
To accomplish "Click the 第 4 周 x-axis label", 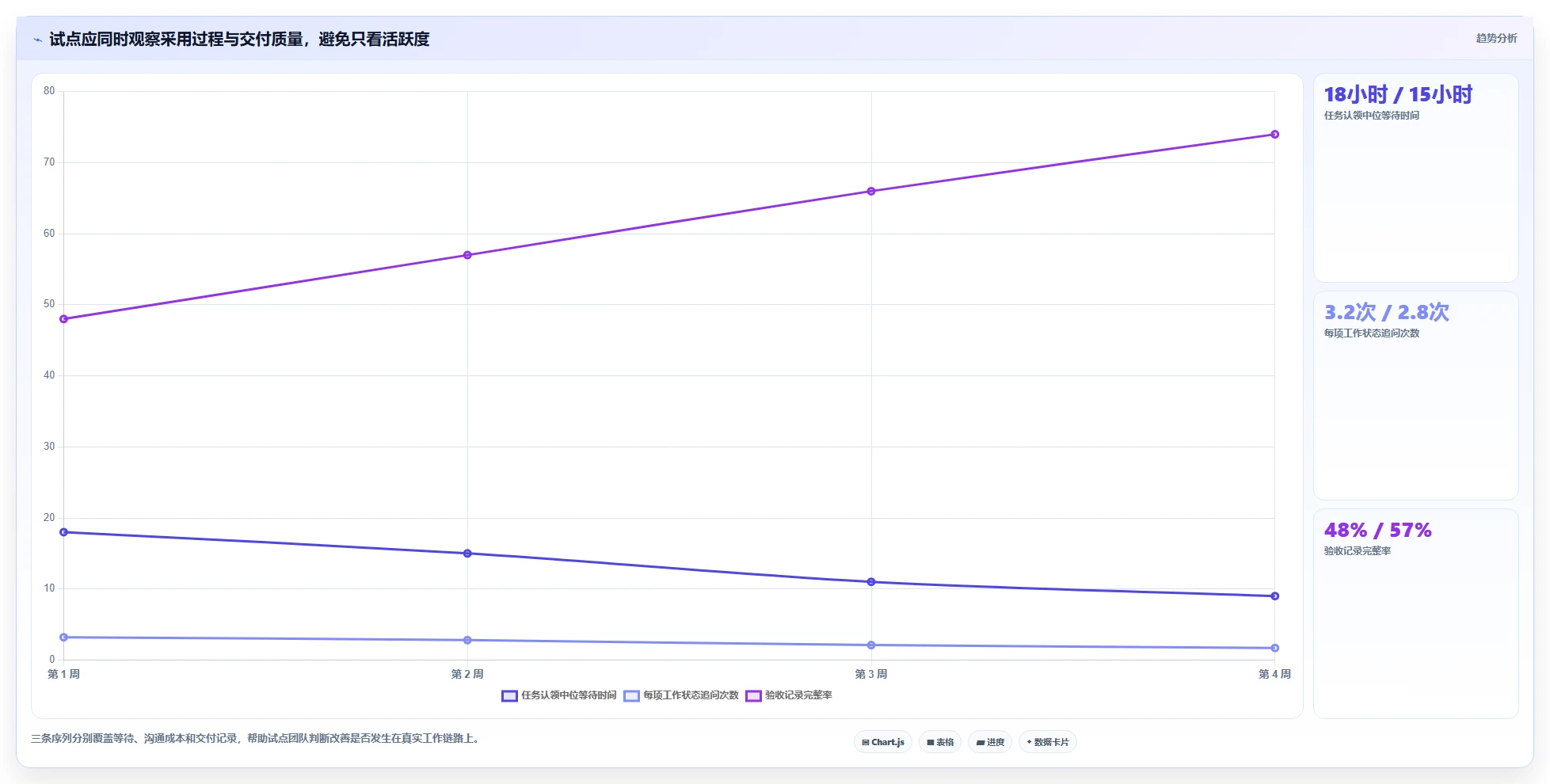I will click(x=1274, y=674).
